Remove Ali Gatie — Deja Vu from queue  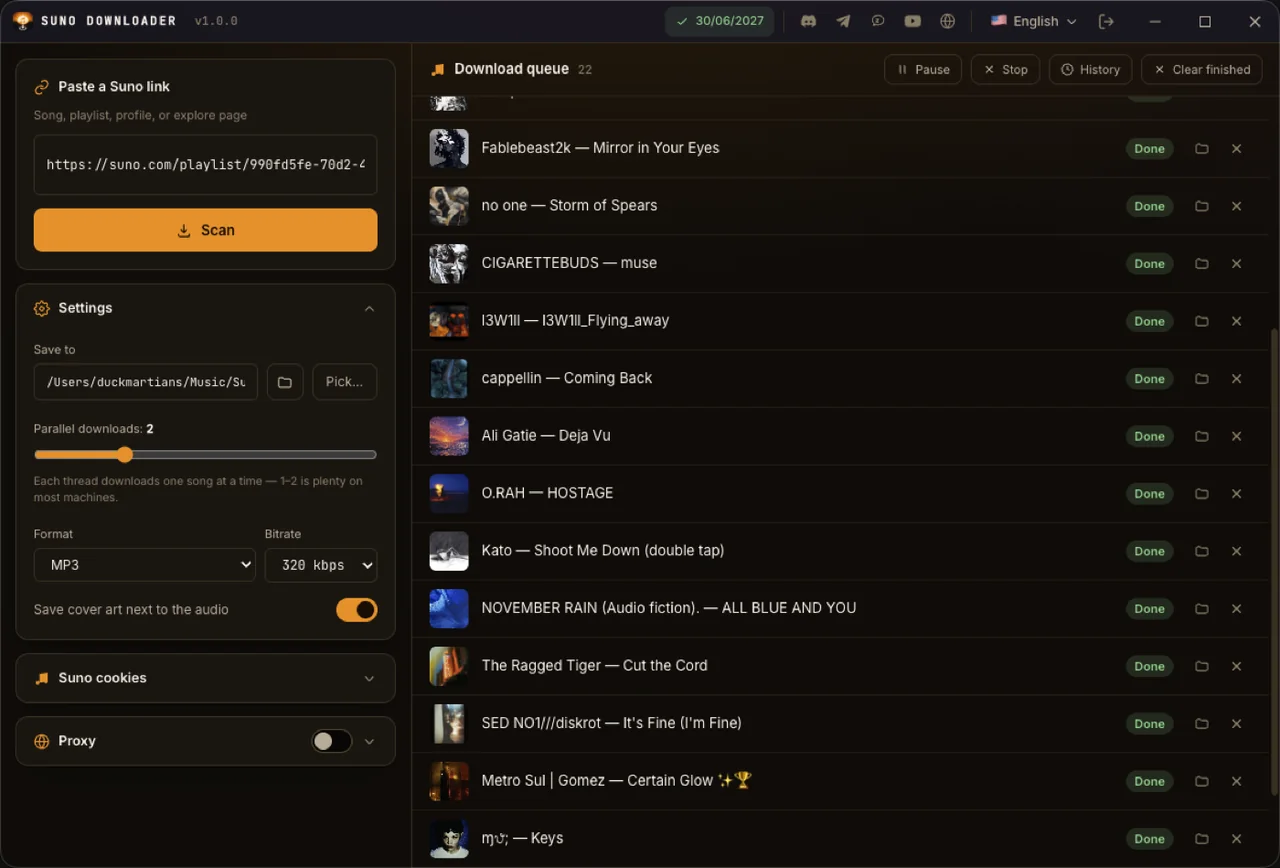pyautogui.click(x=1236, y=436)
